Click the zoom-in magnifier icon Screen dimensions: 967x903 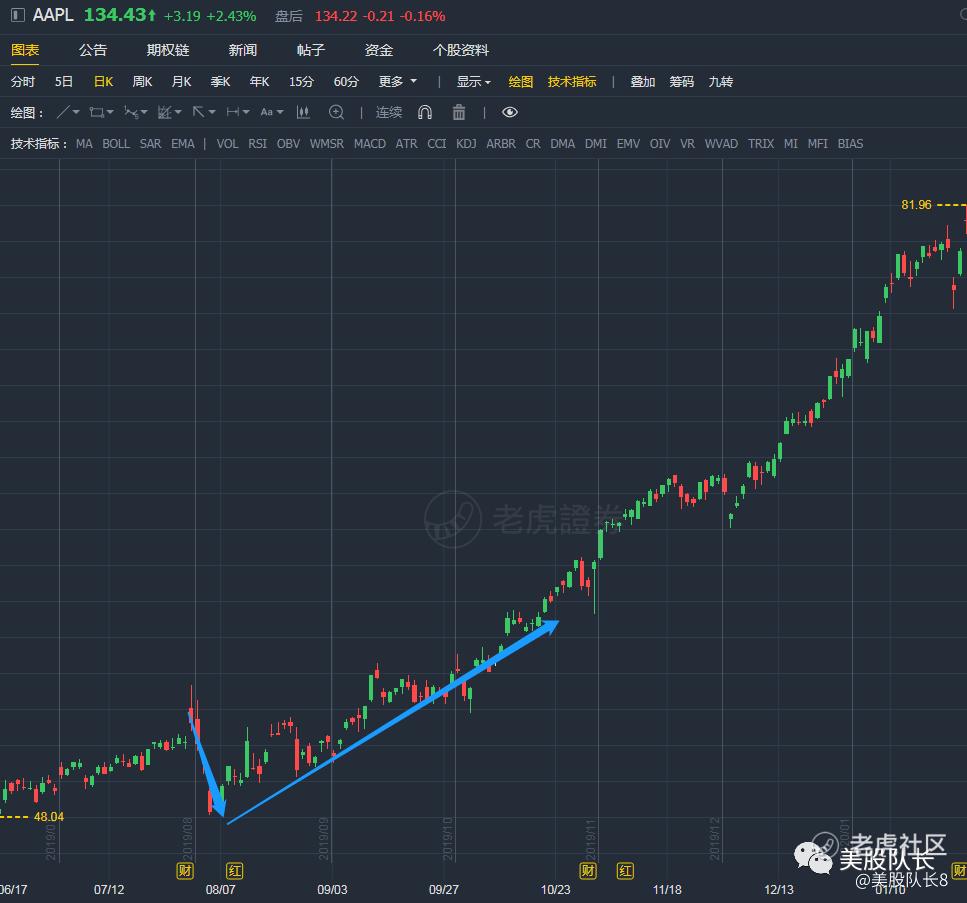336,112
